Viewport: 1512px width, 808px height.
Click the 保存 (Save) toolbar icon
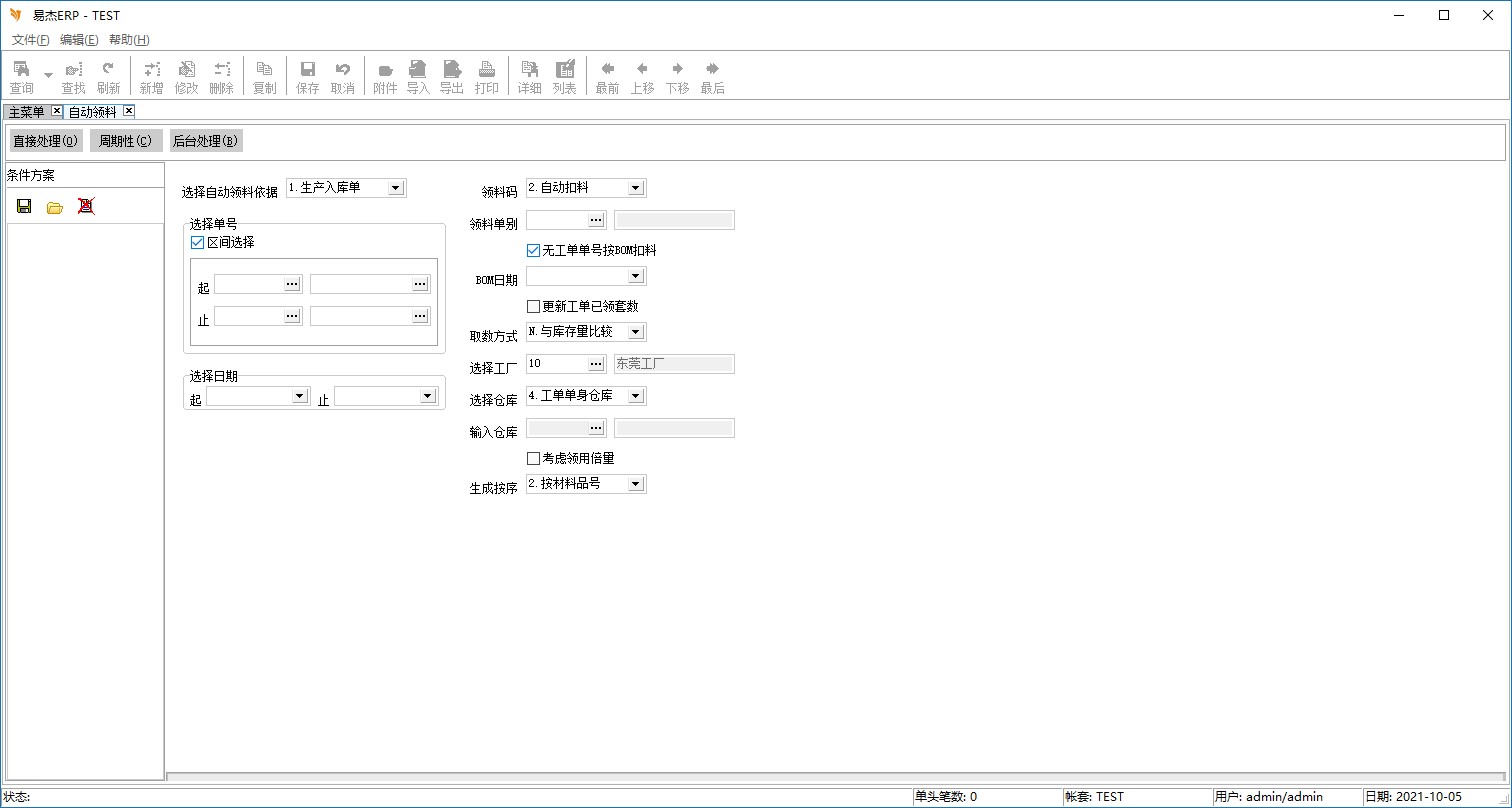[308, 76]
